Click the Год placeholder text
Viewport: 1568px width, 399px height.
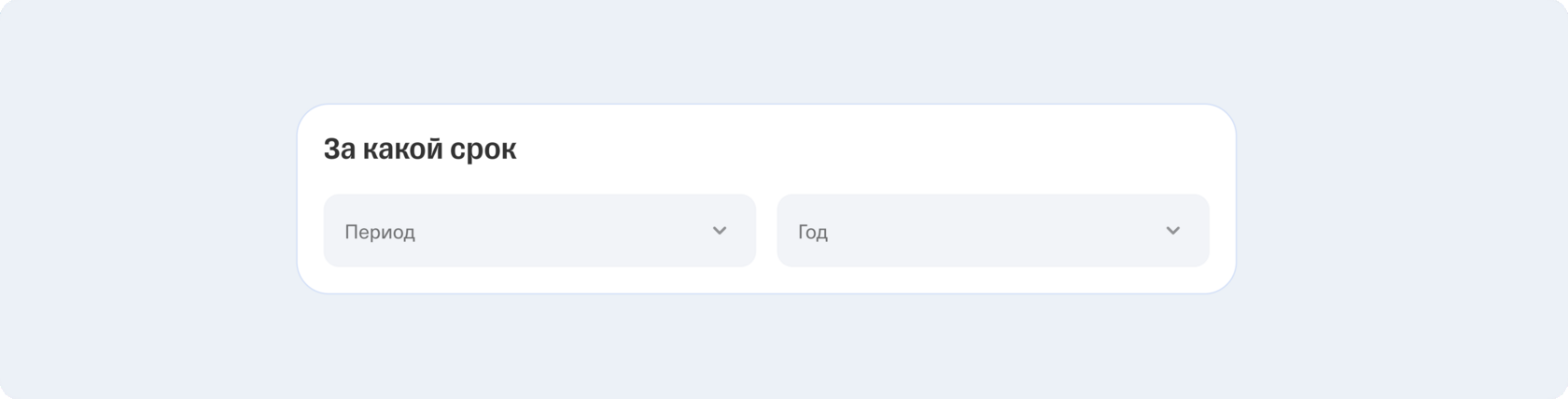point(813,232)
